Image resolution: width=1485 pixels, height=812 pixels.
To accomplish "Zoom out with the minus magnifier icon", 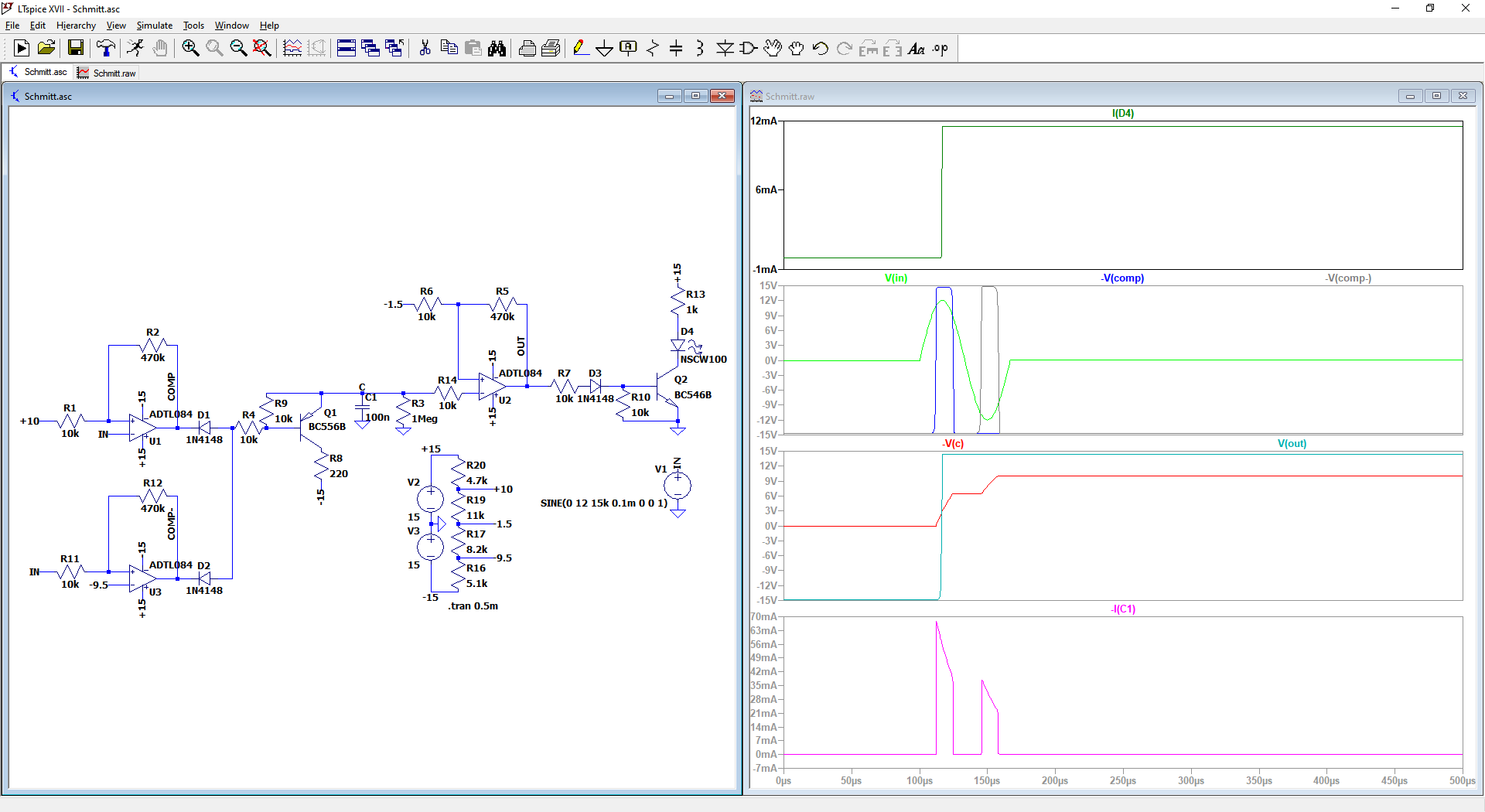I will point(238,49).
